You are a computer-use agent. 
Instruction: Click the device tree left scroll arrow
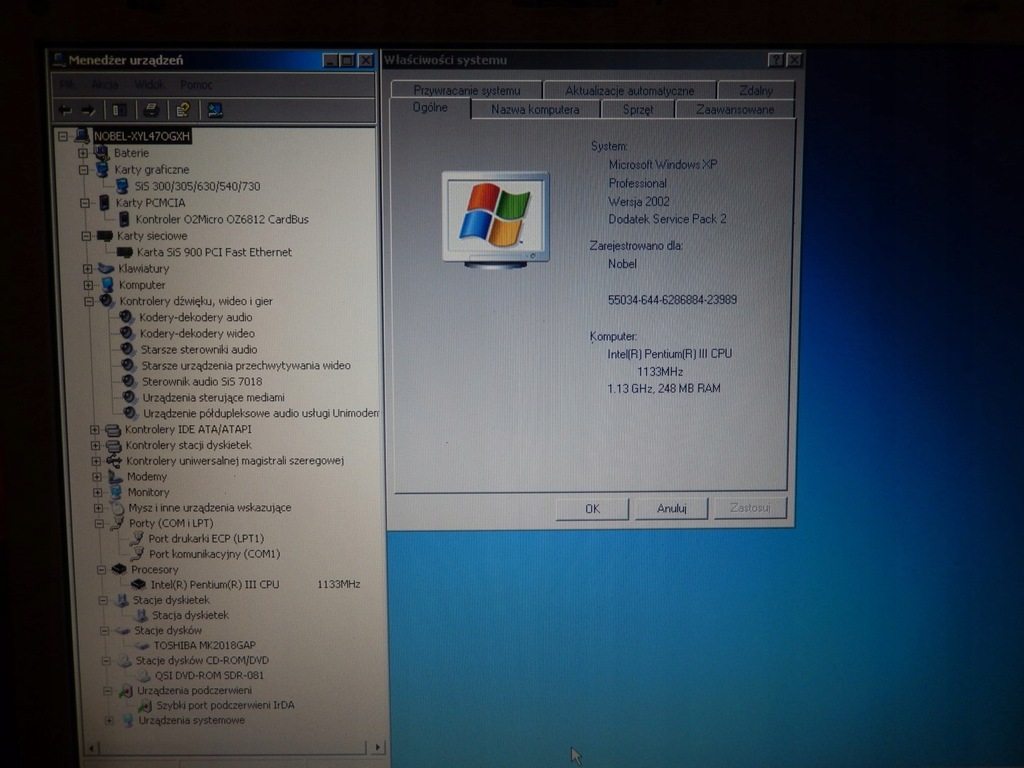(92, 748)
